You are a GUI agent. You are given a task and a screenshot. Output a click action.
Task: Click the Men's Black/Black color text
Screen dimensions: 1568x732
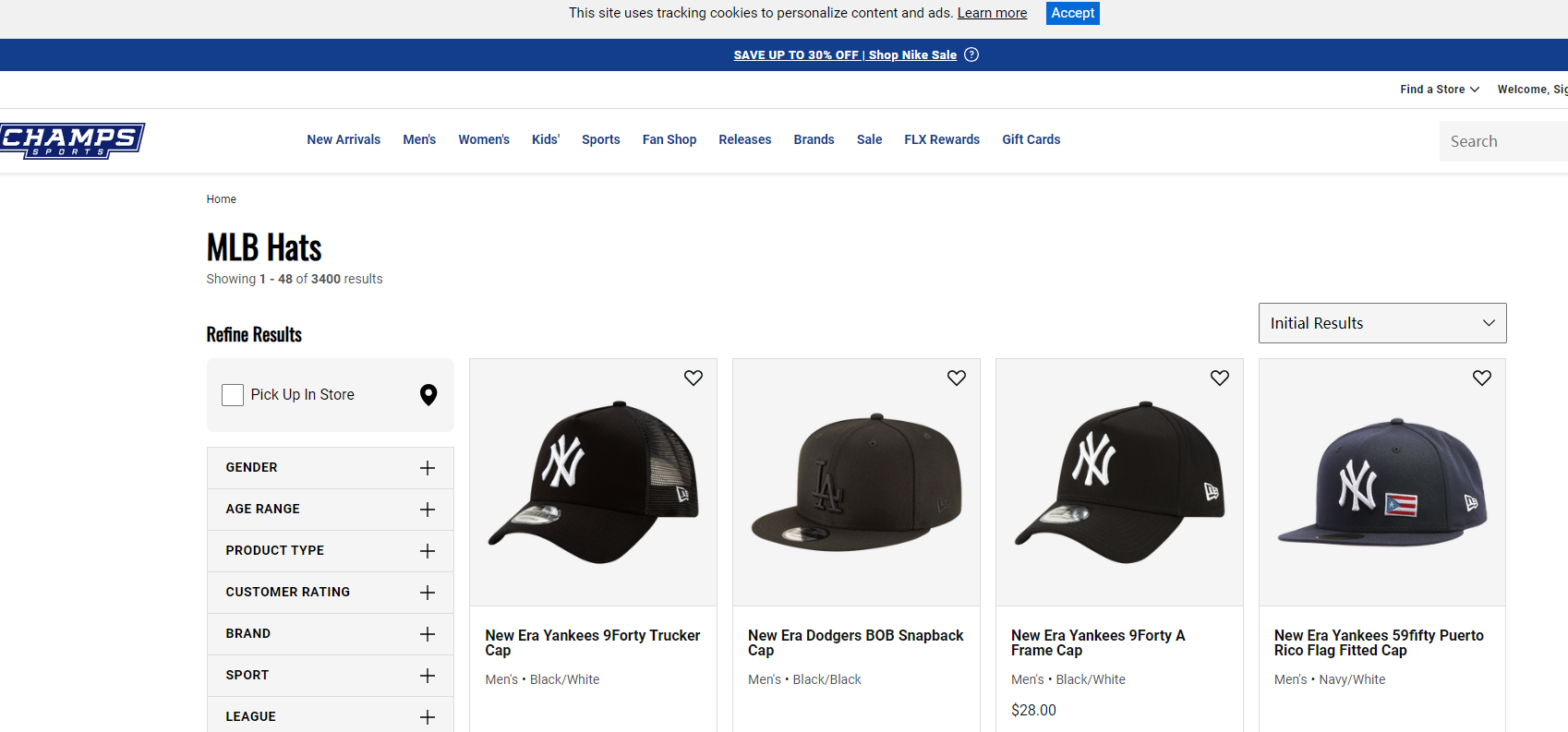(x=804, y=679)
